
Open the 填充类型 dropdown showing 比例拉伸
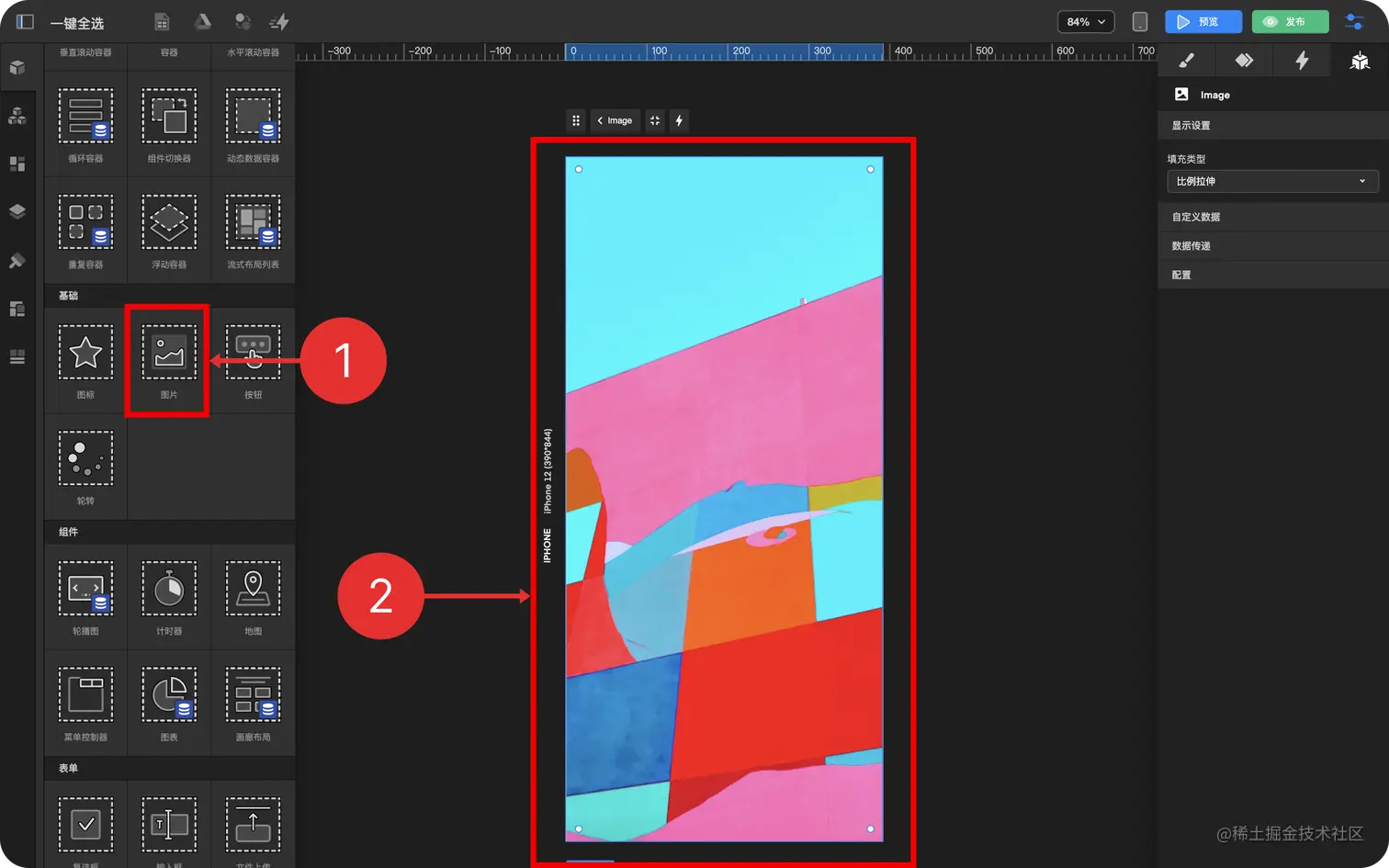[x=1272, y=181]
